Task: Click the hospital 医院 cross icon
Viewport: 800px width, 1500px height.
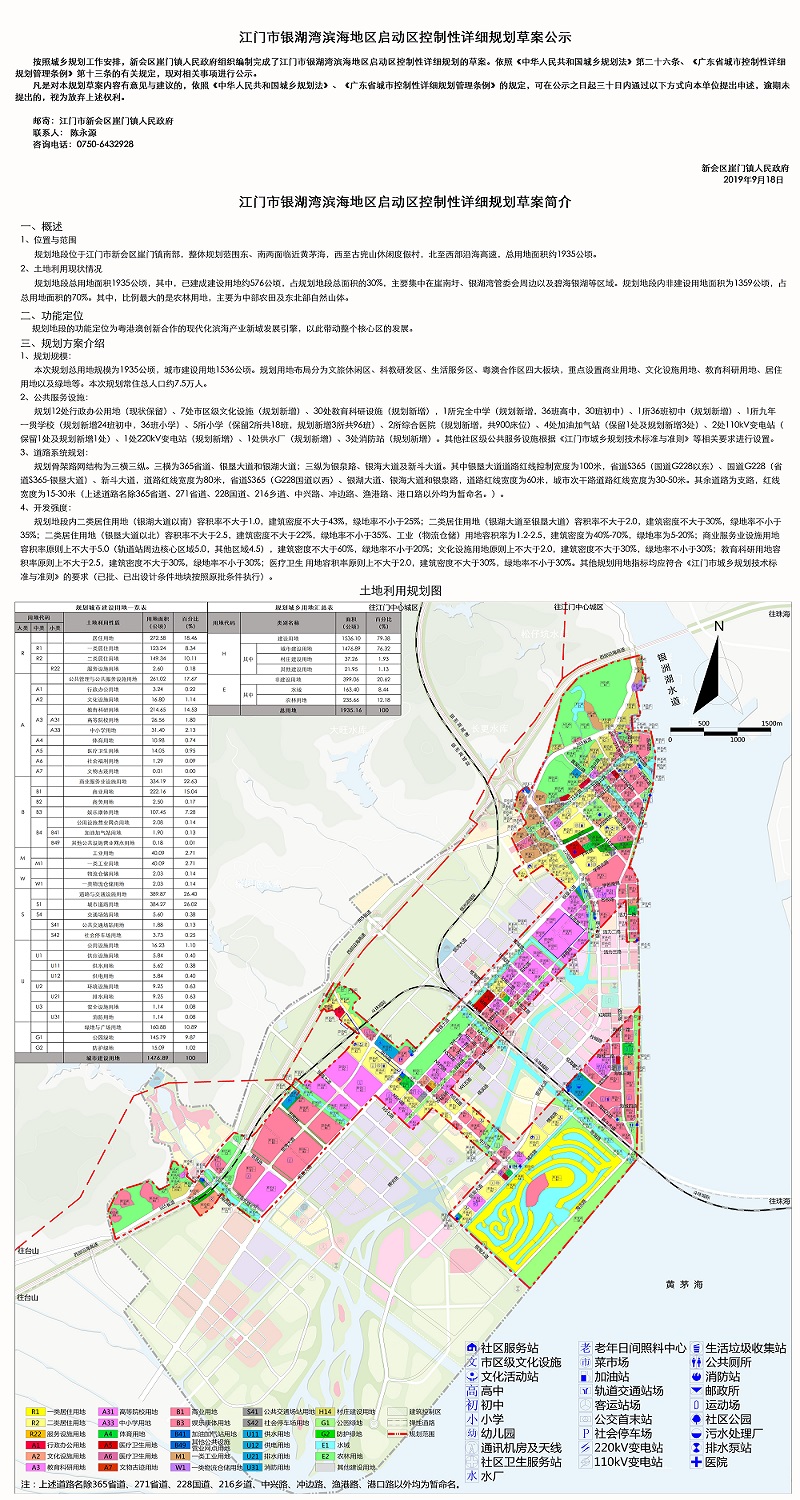Action: 695,1461
